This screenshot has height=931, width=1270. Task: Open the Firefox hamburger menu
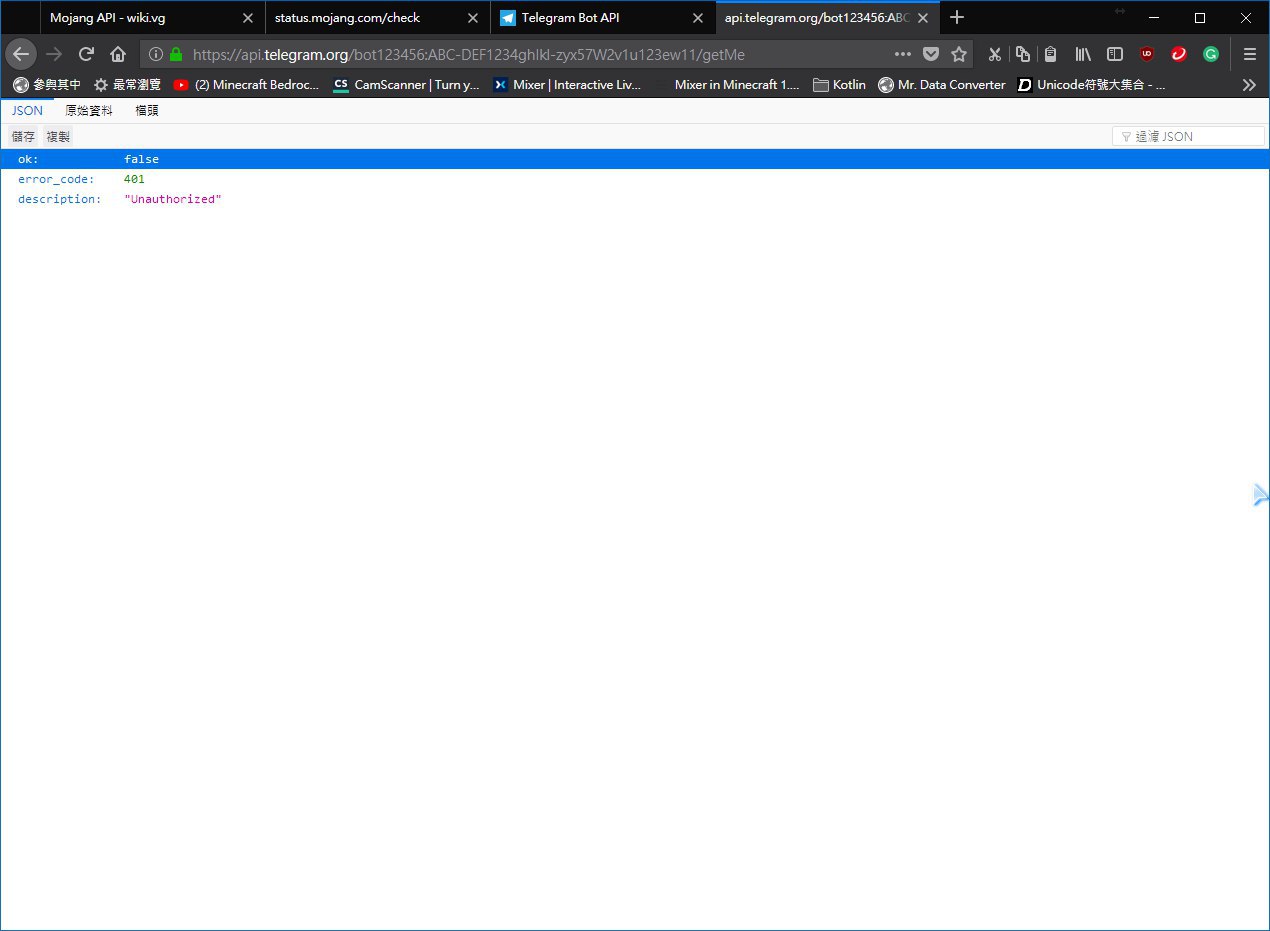click(1249, 55)
